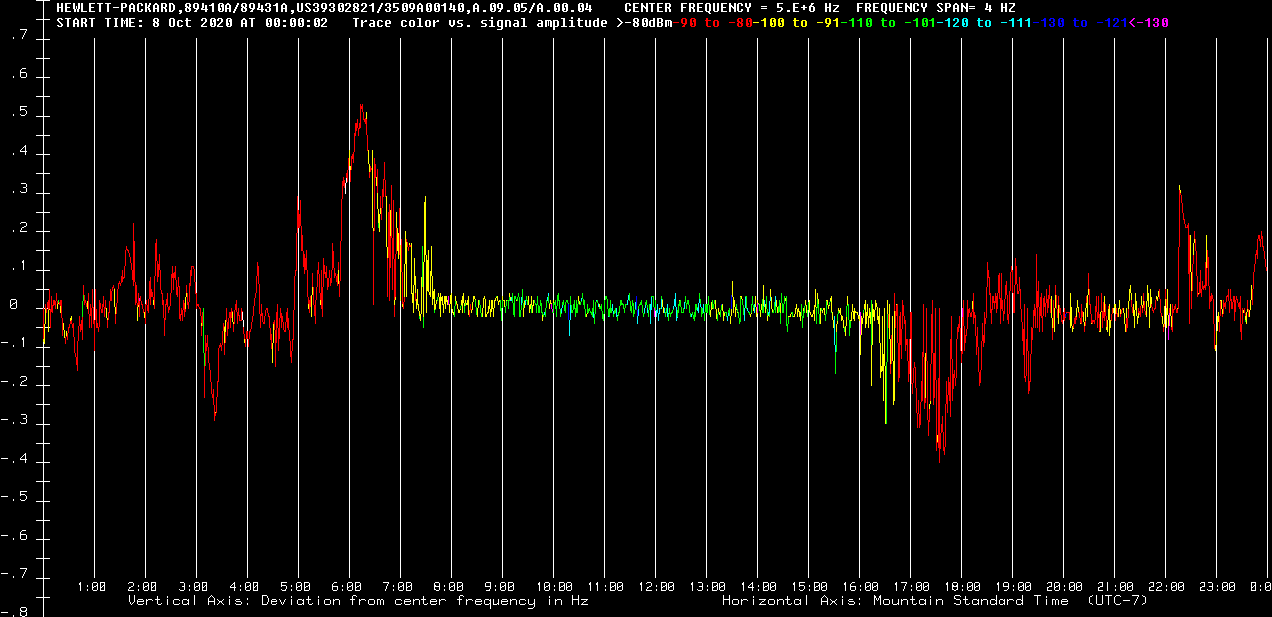
Task: Click the '-.8' vertical axis label
Action: tap(14, 612)
